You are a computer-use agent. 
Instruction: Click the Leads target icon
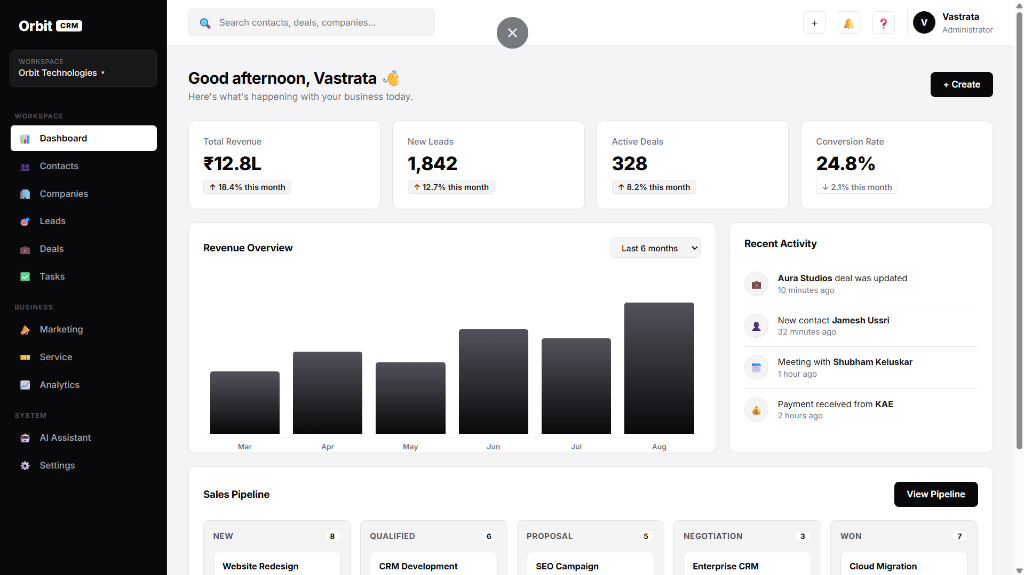pyautogui.click(x=25, y=222)
